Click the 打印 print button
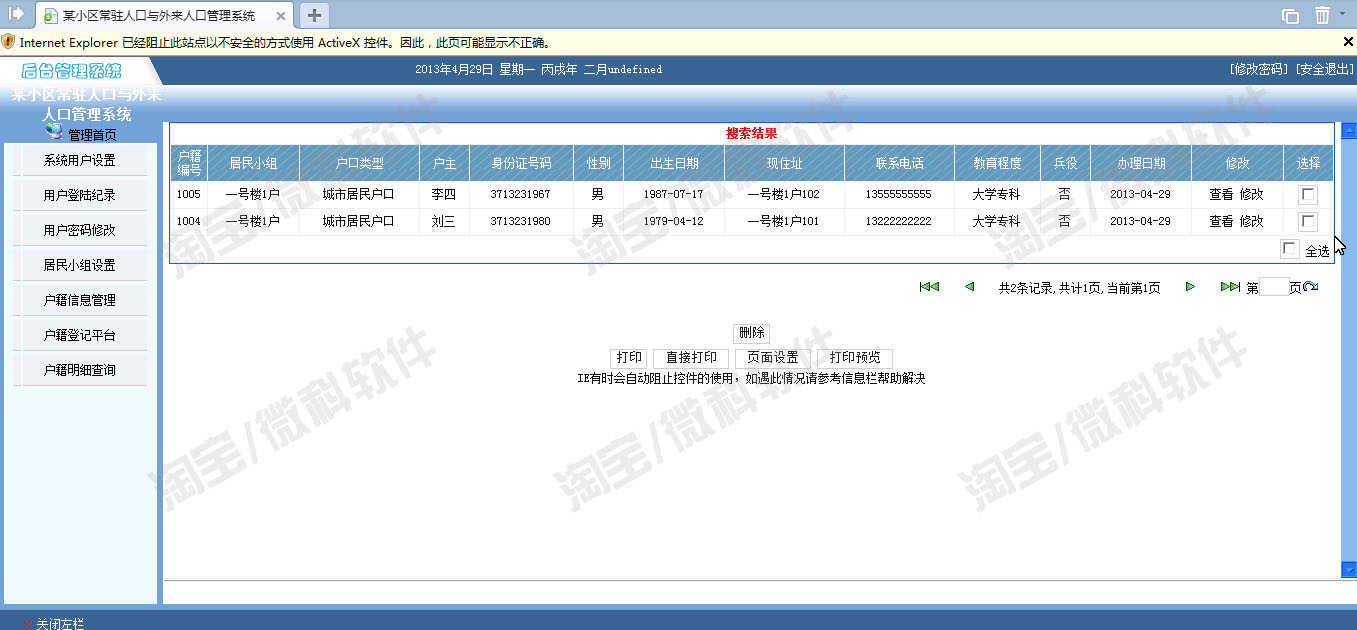Screen dimensions: 1357x630 (x=629, y=358)
